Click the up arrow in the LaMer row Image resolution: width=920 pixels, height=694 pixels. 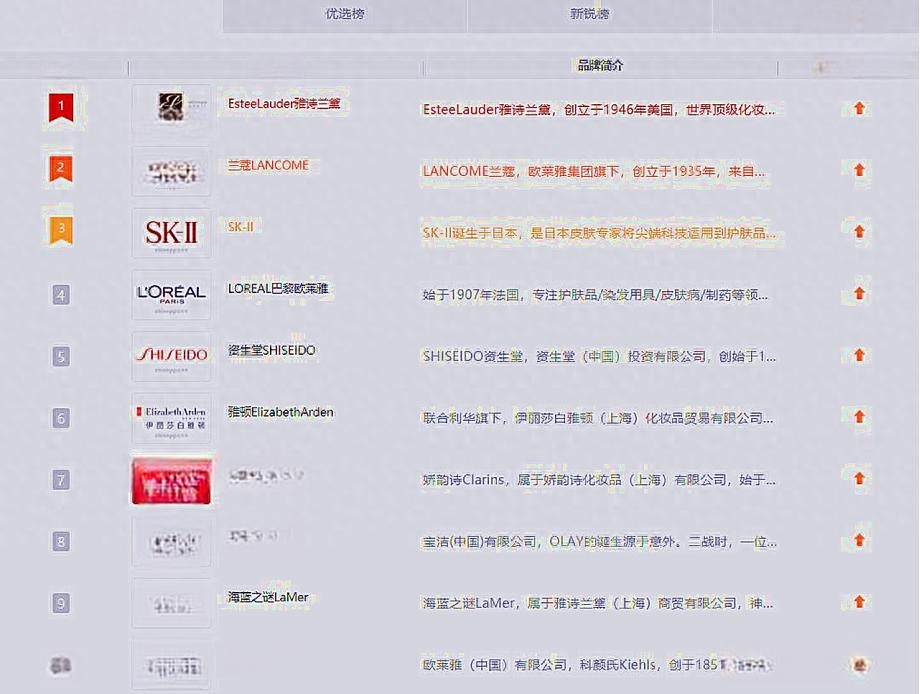click(860, 602)
